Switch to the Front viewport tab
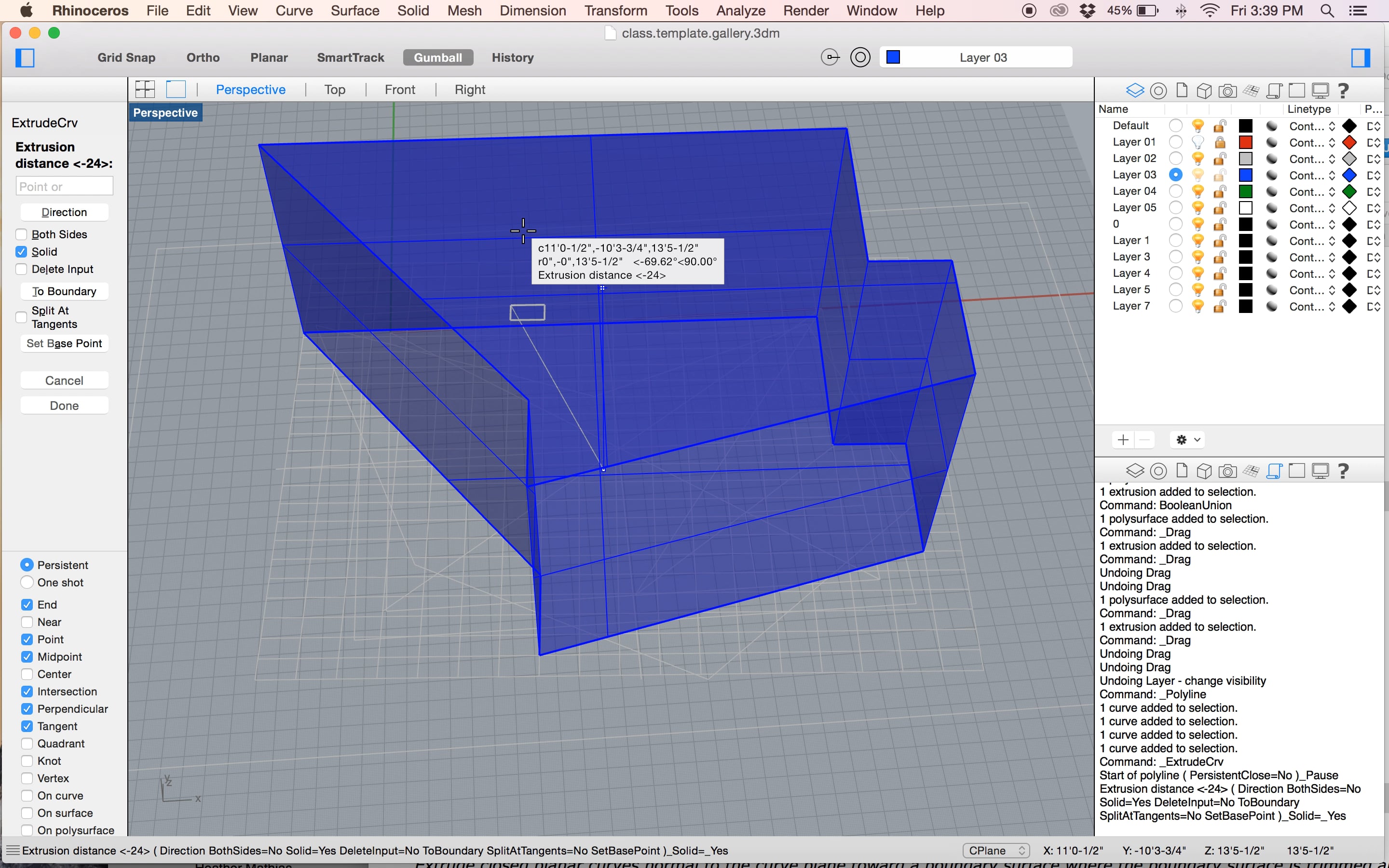The width and height of the screenshot is (1389, 868). coord(399,90)
